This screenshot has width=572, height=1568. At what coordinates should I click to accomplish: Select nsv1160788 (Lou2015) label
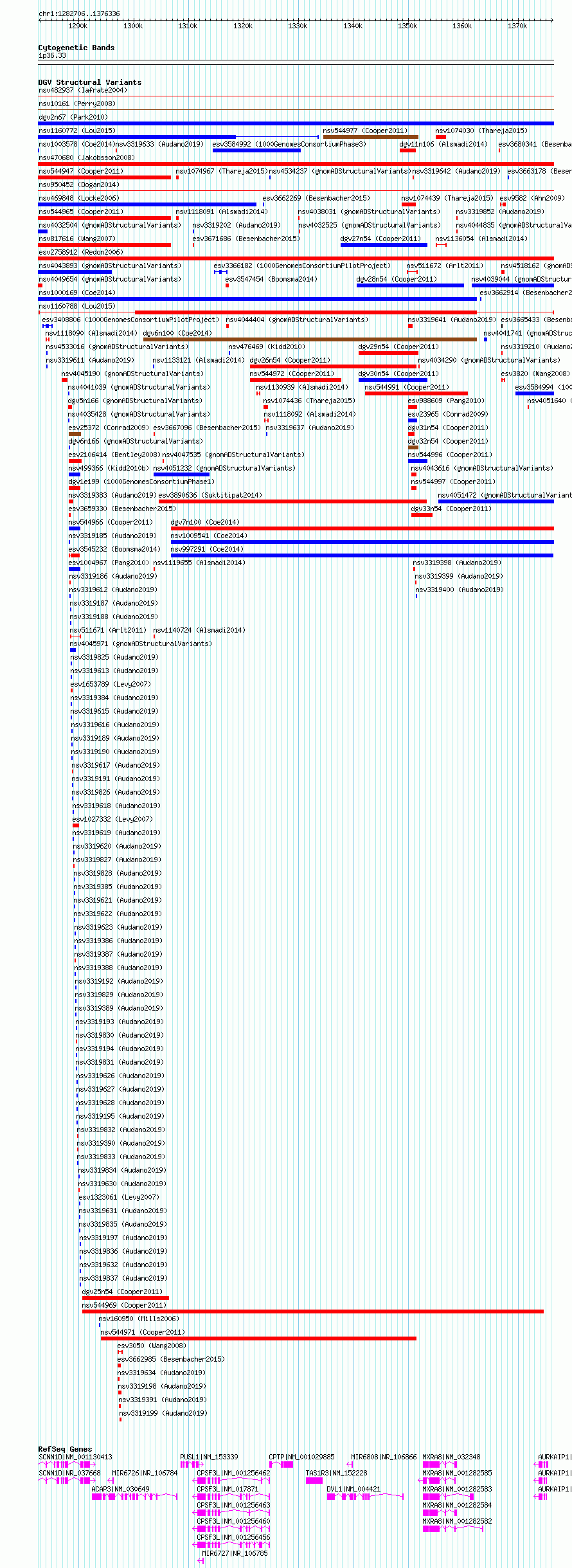point(77,307)
